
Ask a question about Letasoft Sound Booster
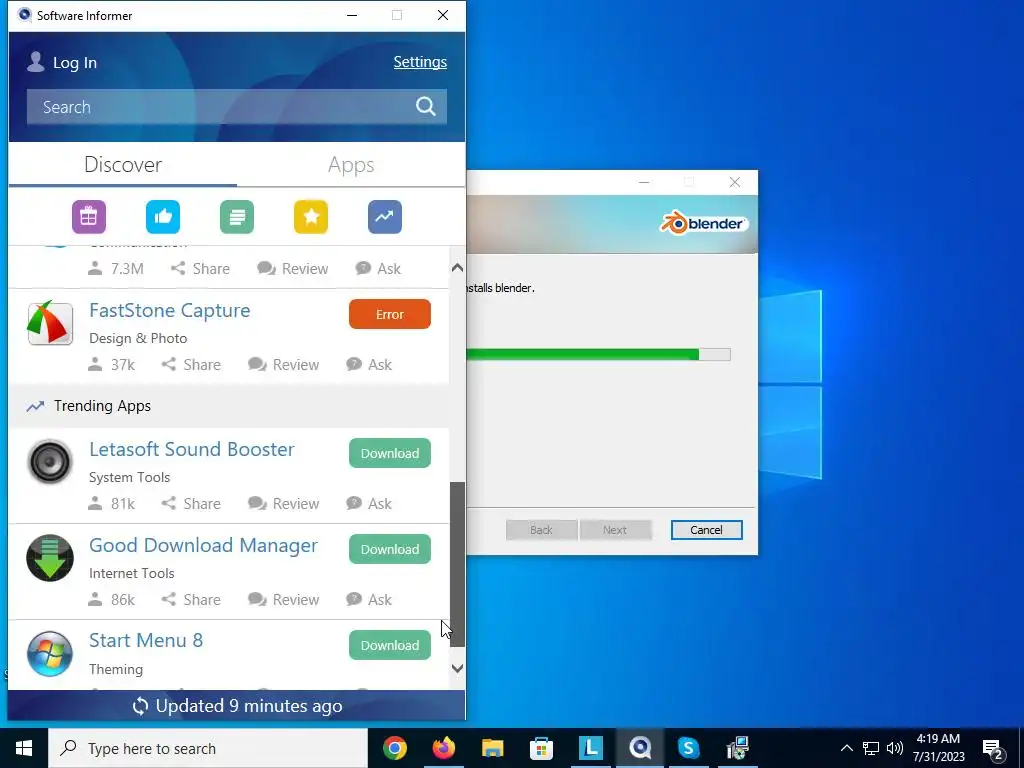[369, 504]
